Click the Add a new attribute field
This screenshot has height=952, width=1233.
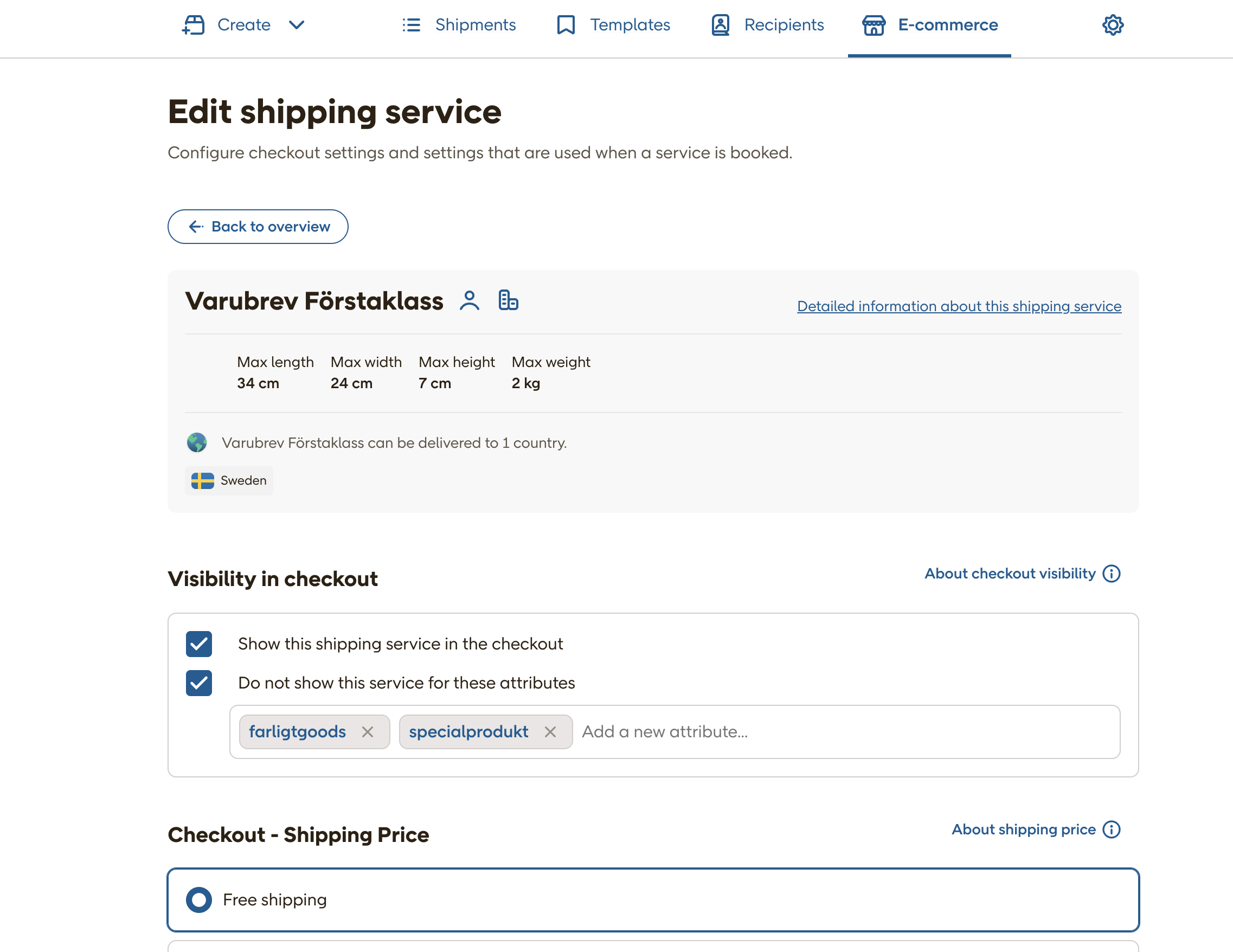point(845,731)
